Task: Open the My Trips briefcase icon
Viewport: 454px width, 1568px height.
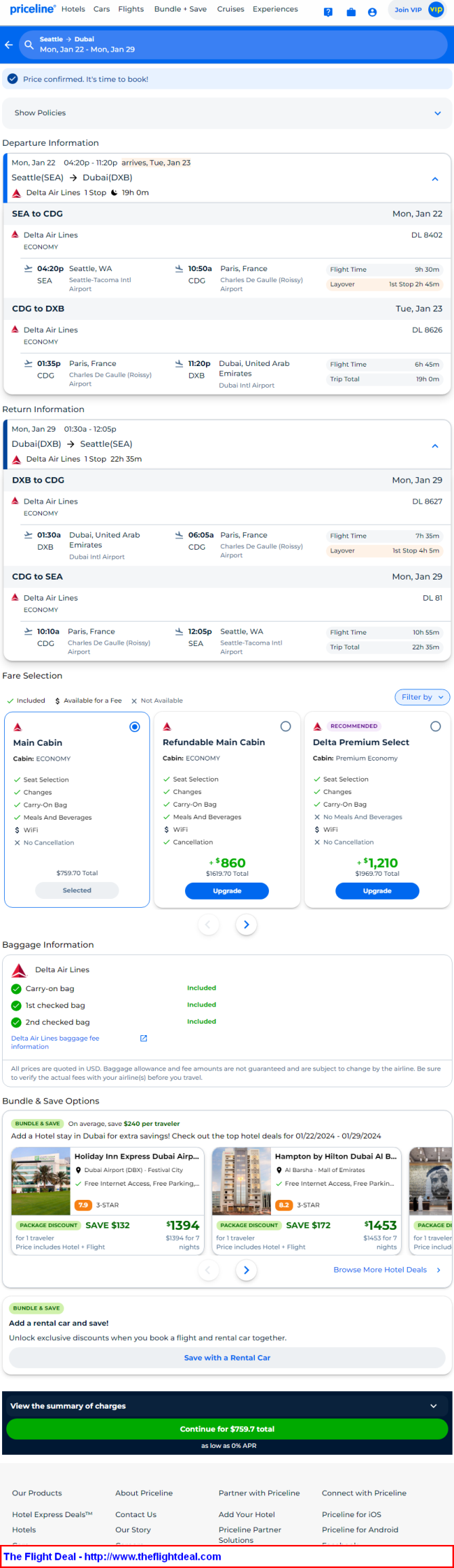Action: pos(351,12)
